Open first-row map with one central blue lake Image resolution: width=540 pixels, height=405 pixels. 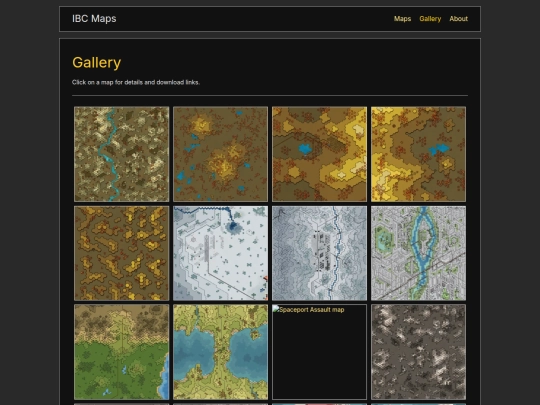(319, 154)
